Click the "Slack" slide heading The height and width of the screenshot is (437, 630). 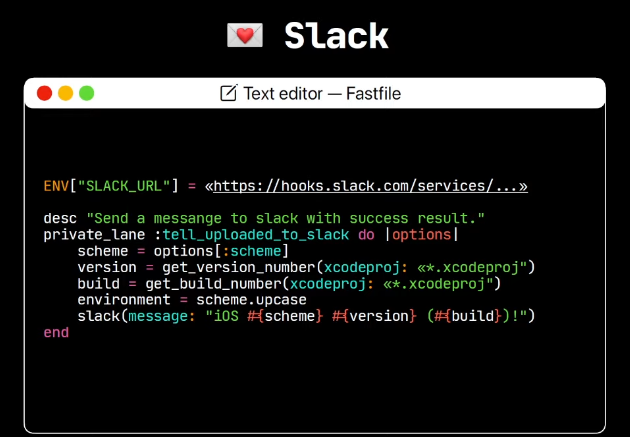[337, 36]
